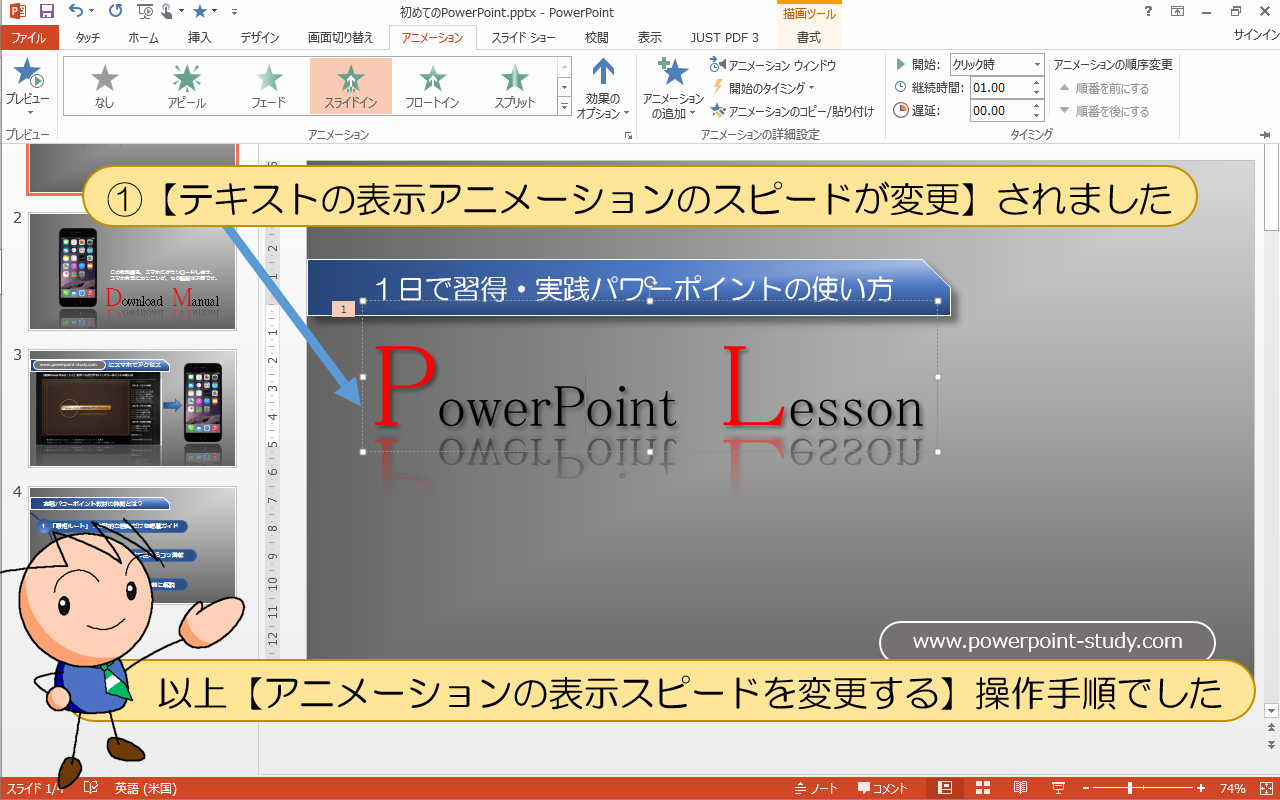Screen dimensions: 1280x800
Task: Click the 遅延 delay field
Action: (1000, 110)
